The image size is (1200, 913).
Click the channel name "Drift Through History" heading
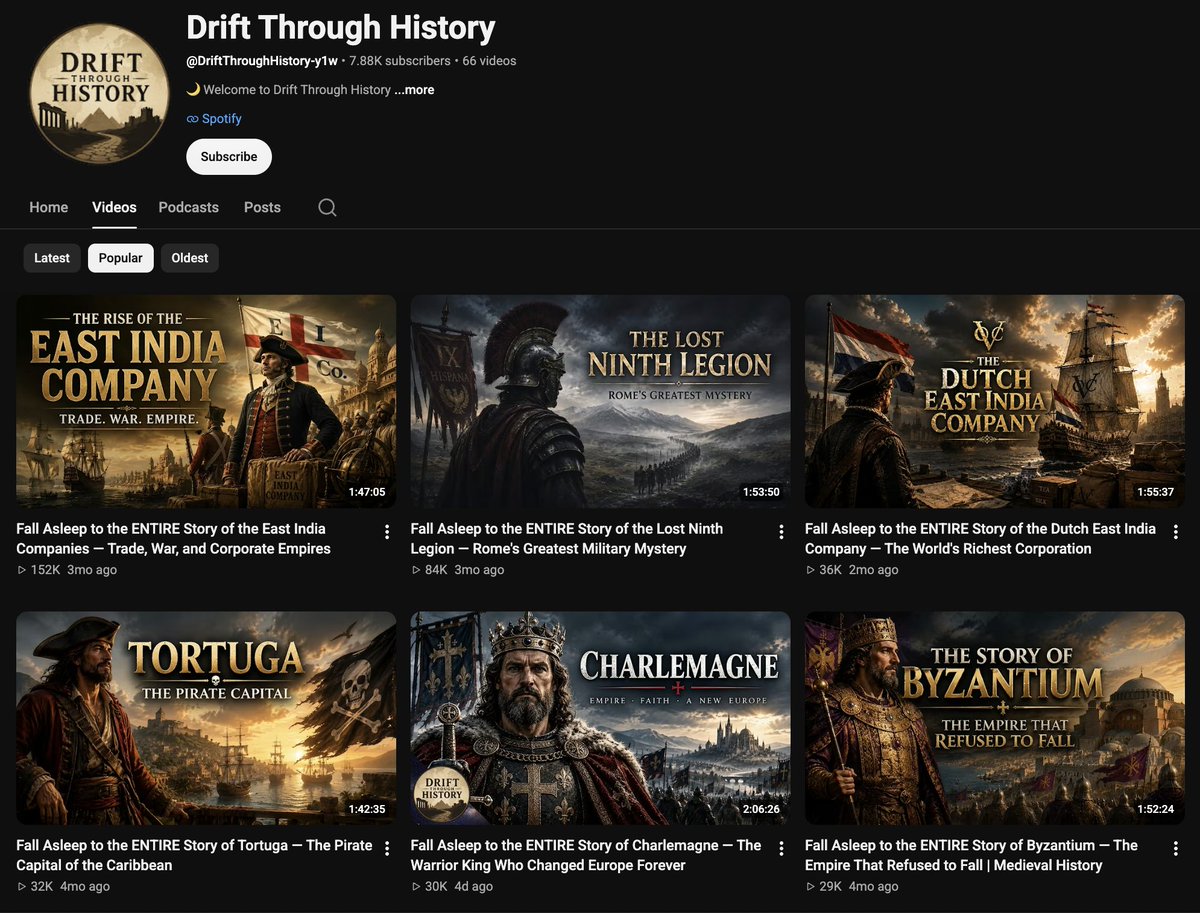341,28
